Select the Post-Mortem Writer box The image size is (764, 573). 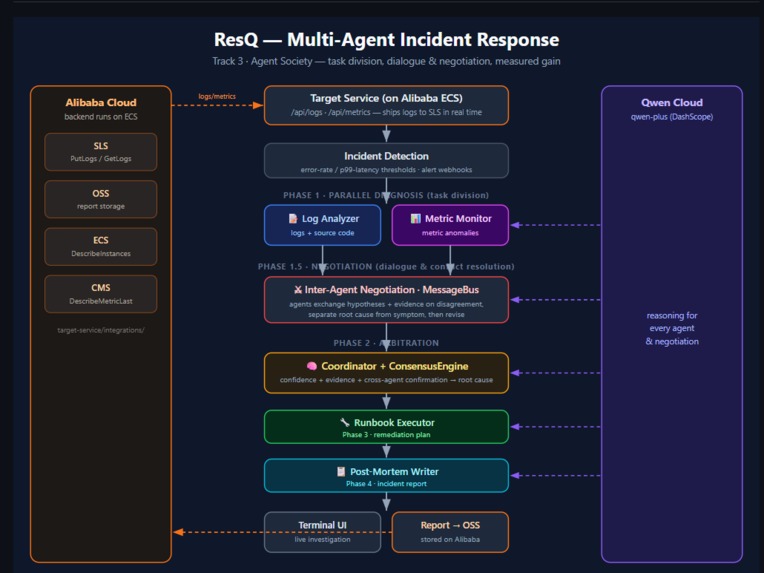(x=386, y=476)
